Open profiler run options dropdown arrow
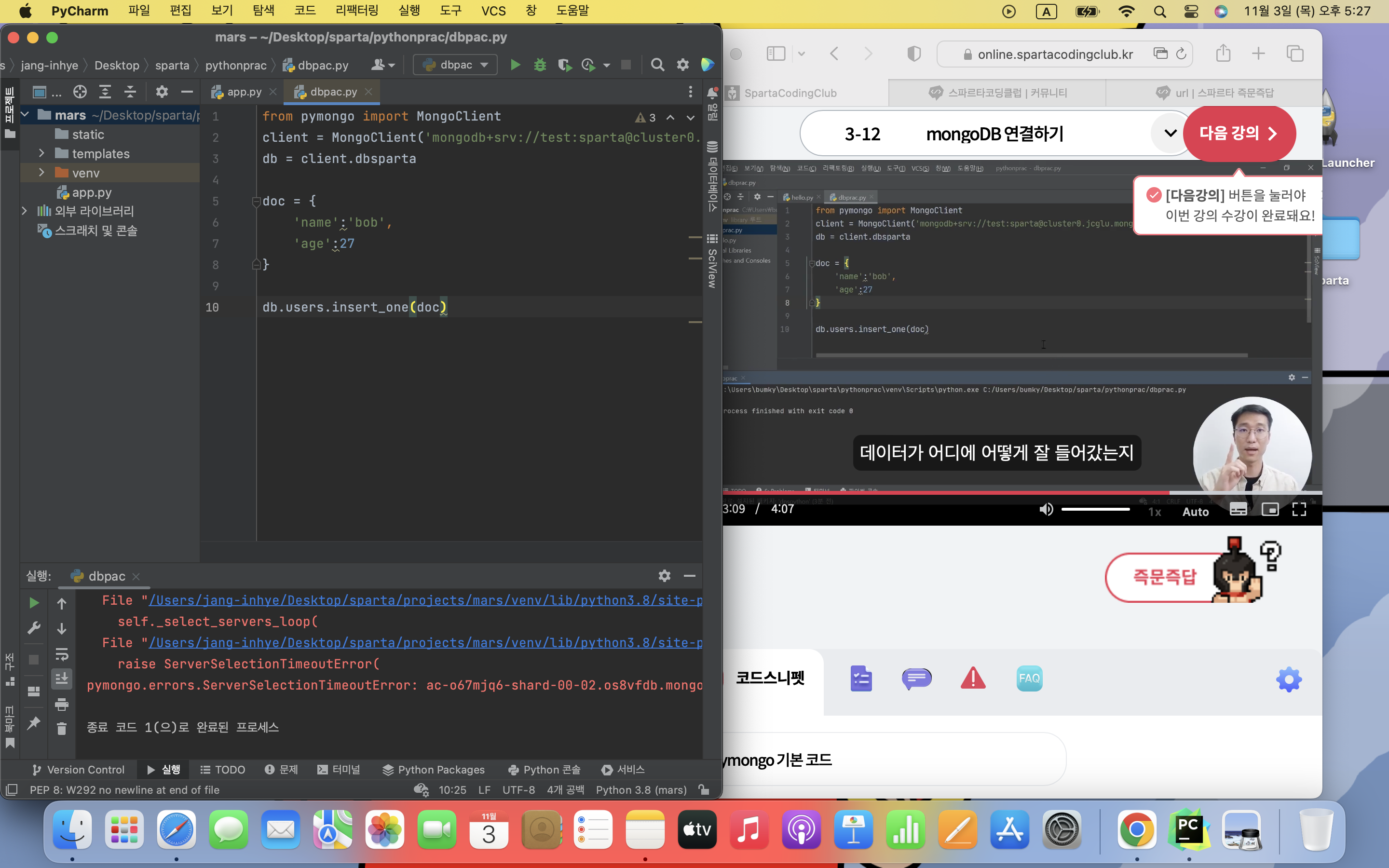 point(607,66)
